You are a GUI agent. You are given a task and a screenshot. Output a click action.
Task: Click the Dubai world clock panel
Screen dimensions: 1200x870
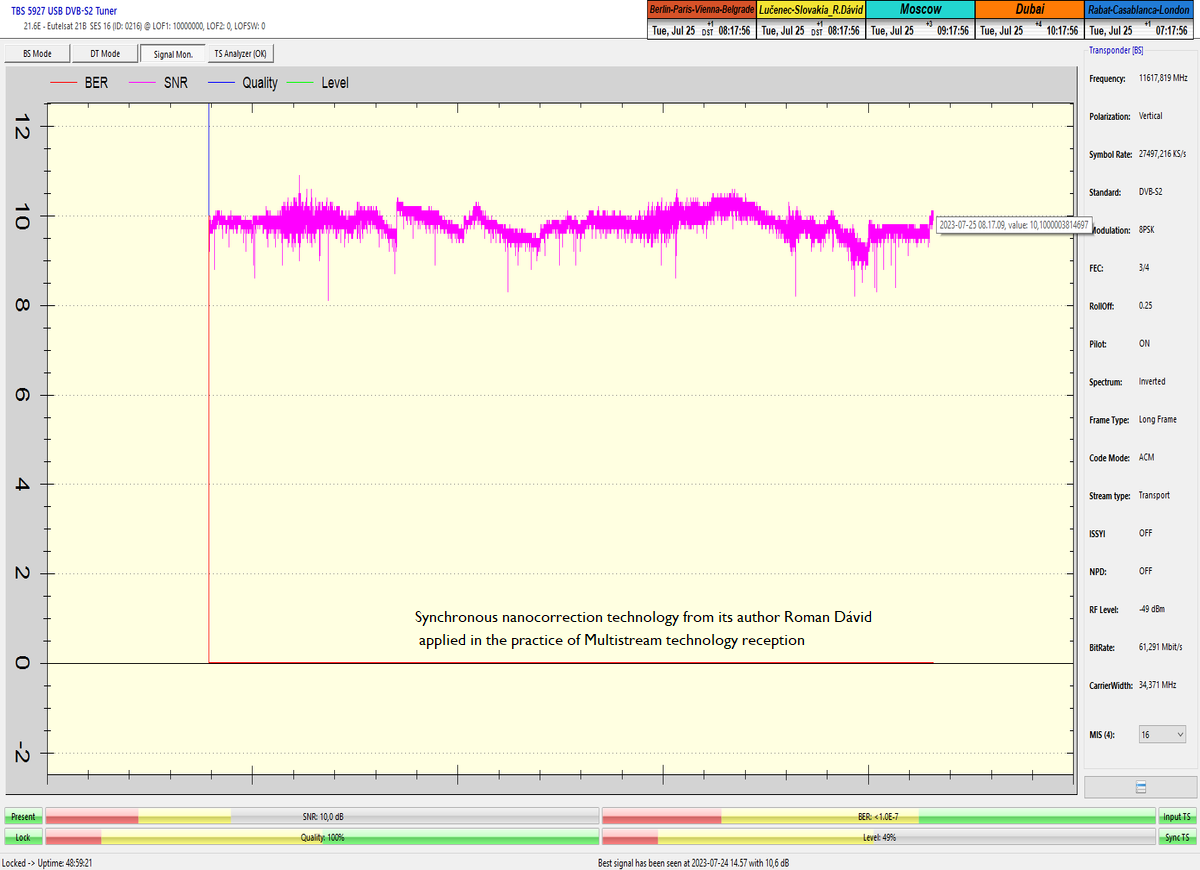pyautogui.click(x=1028, y=20)
